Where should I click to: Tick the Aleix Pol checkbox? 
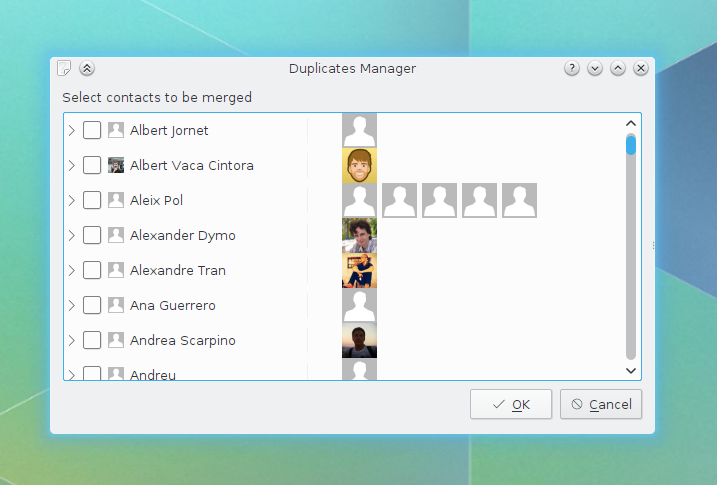(92, 200)
